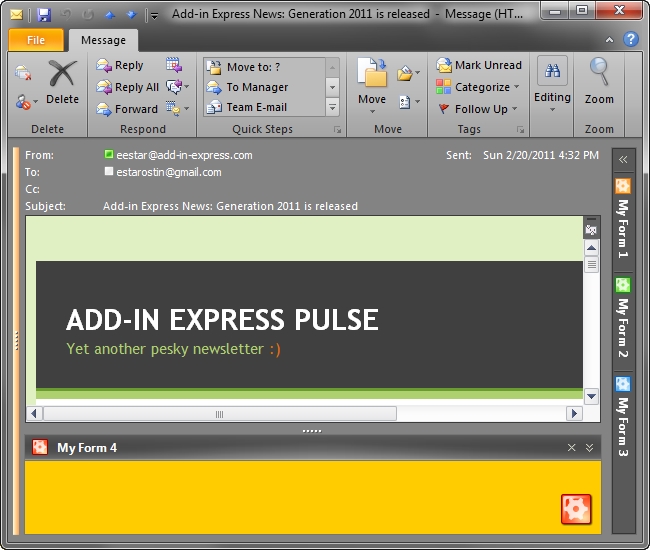Go to next item using down arrow
The width and height of the screenshot is (650, 550).
tap(131, 15)
